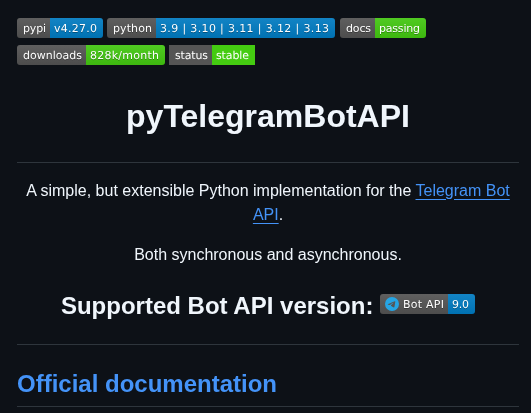This screenshot has height=413, width=531.
Task: Open the Official documentation heading link
Action: (x=147, y=384)
